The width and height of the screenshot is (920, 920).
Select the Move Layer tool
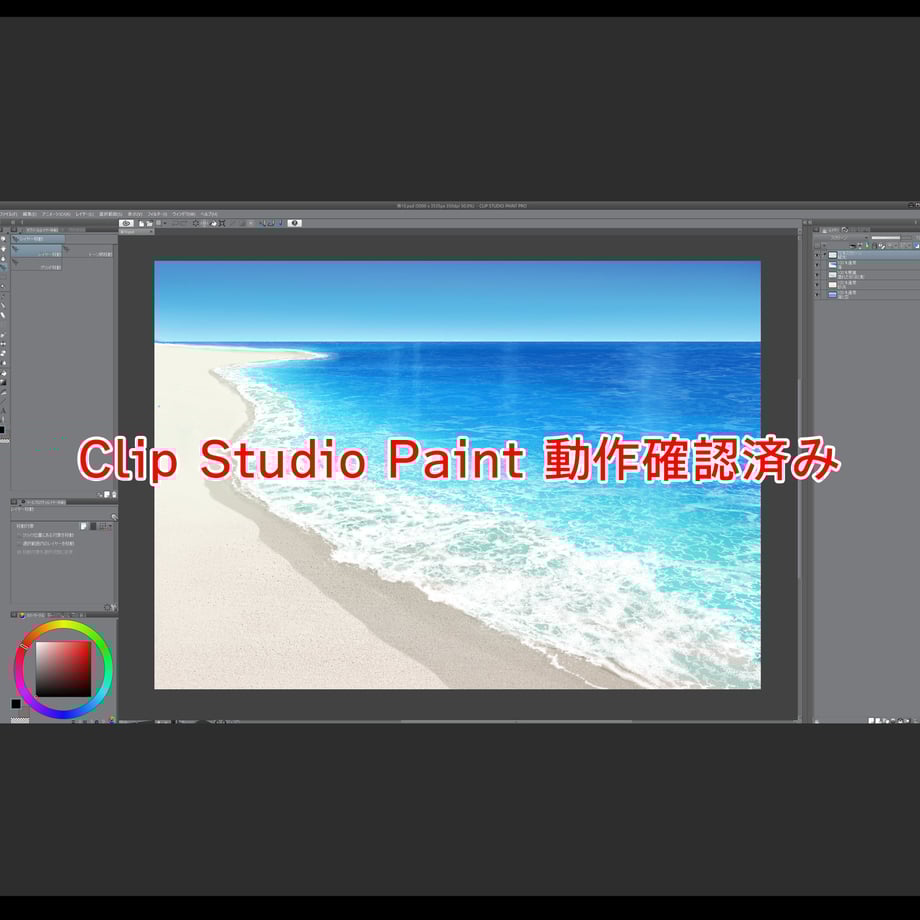3,268
